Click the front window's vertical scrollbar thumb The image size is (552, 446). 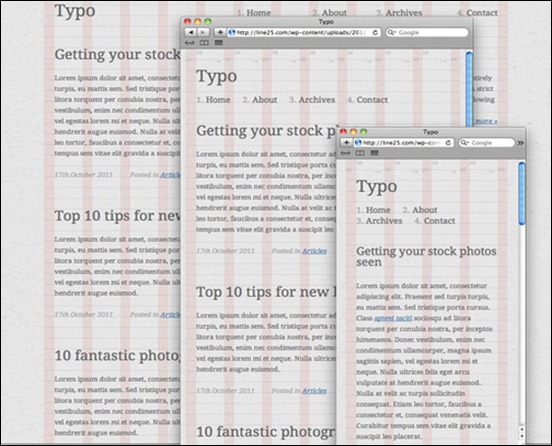521,193
